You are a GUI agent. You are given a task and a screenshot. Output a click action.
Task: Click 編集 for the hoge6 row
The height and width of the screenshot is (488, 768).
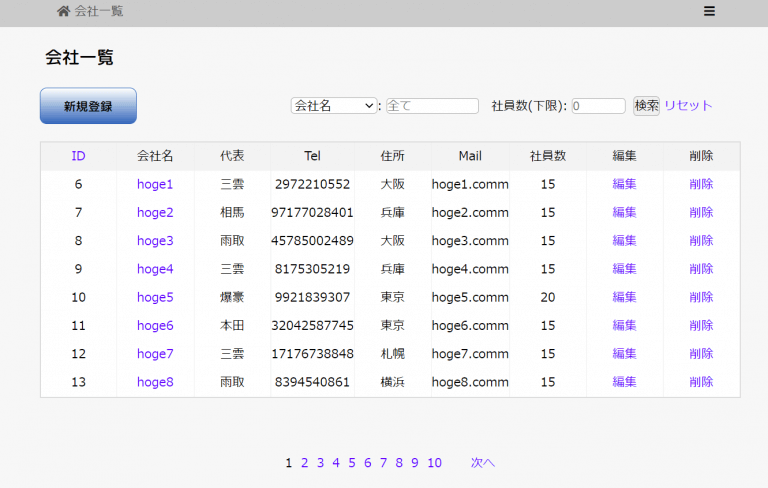624,325
